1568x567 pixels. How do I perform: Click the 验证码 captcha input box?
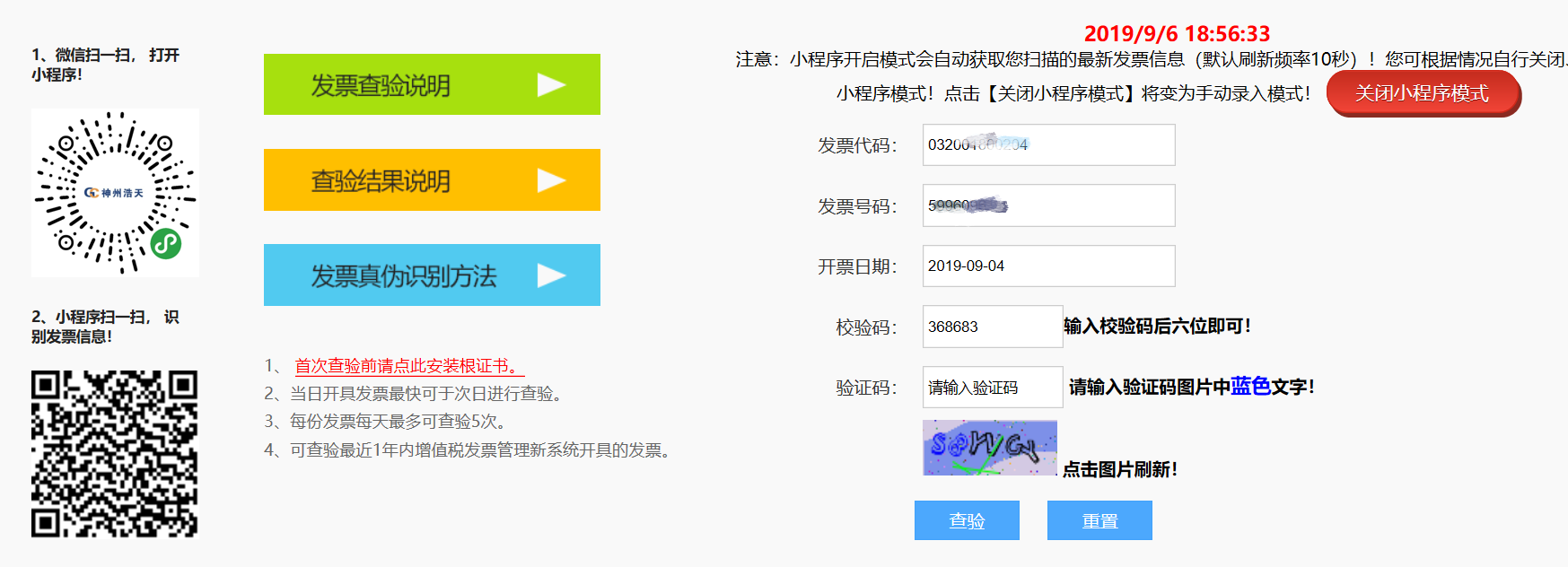point(992,388)
